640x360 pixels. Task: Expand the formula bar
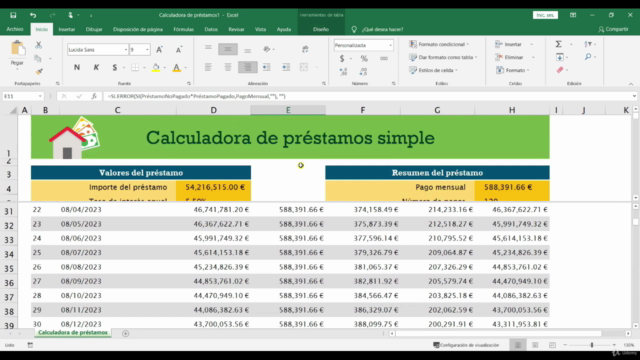click(634, 96)
